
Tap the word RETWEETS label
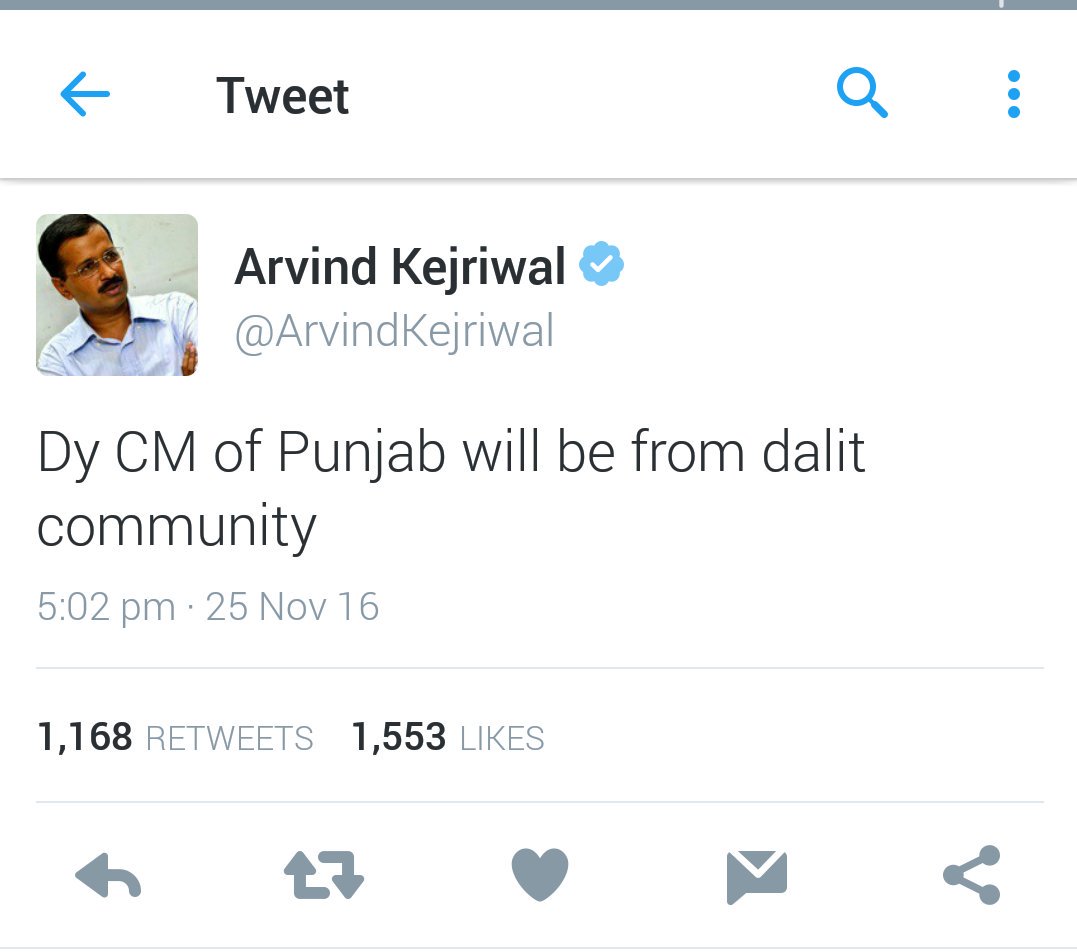click(x=229, y=739)
